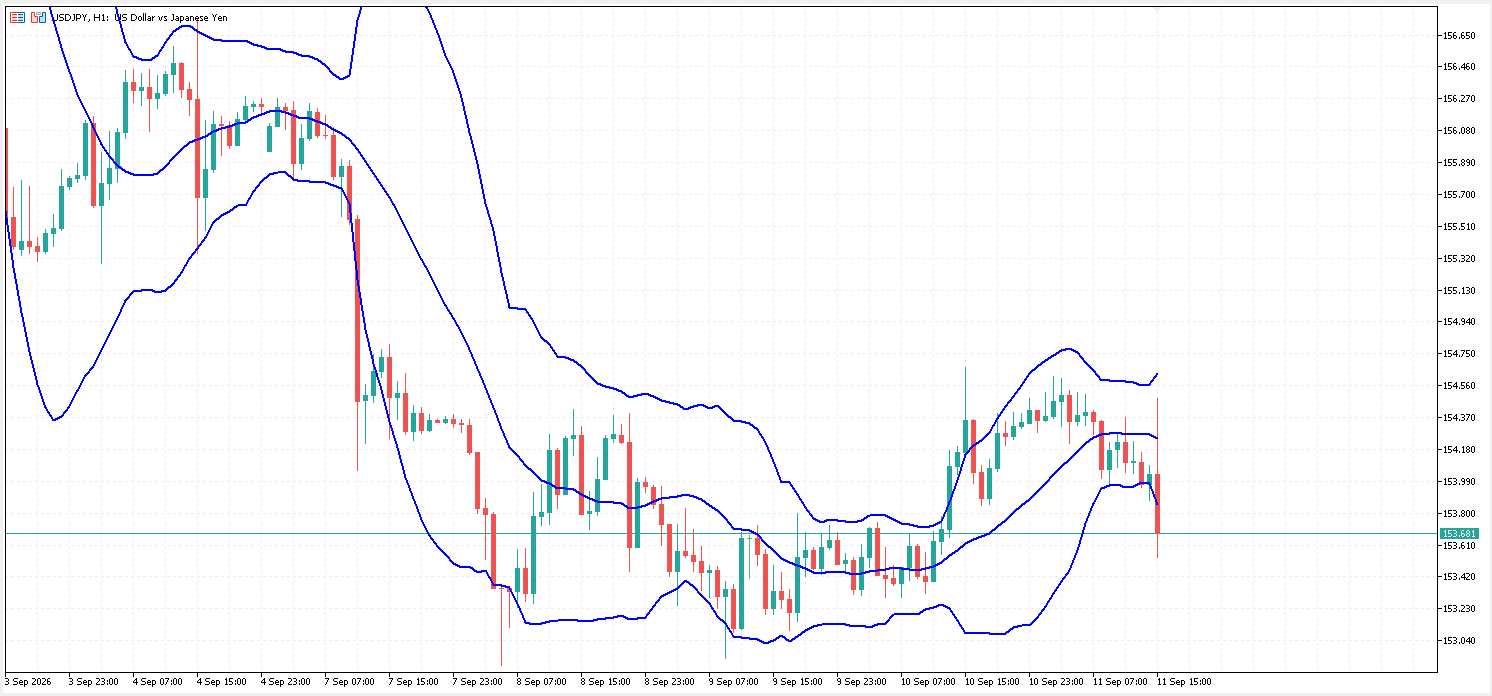Viewport: 1492px width, 696px height.
Task: Click the current price label 153.681
Action: click(1458, 534)
